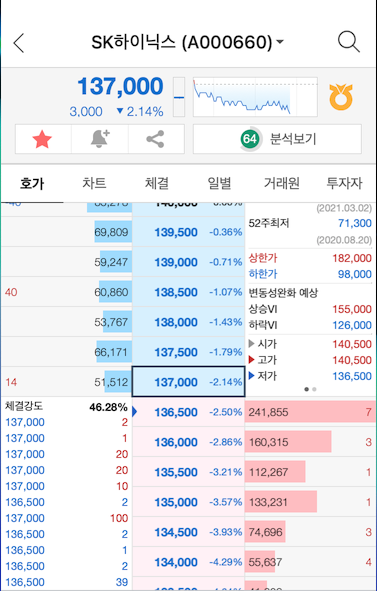Tap ask volume 69,809
The width and height of the screenshot is (377, 591).
coord(112,232)
